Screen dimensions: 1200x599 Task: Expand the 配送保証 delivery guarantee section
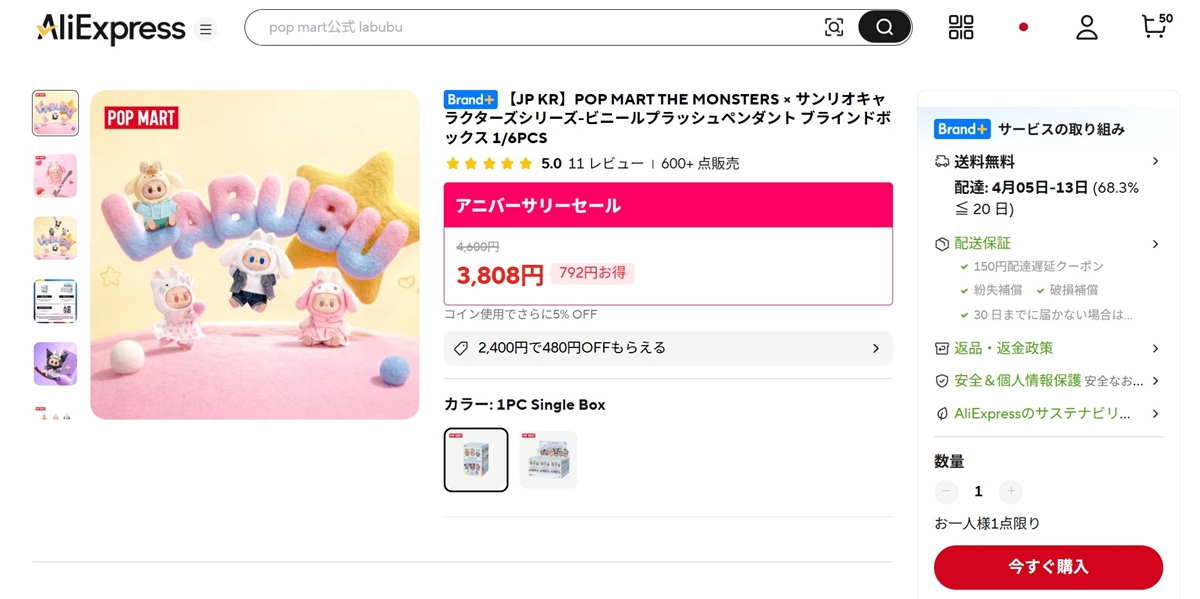tap(1155, 244)
